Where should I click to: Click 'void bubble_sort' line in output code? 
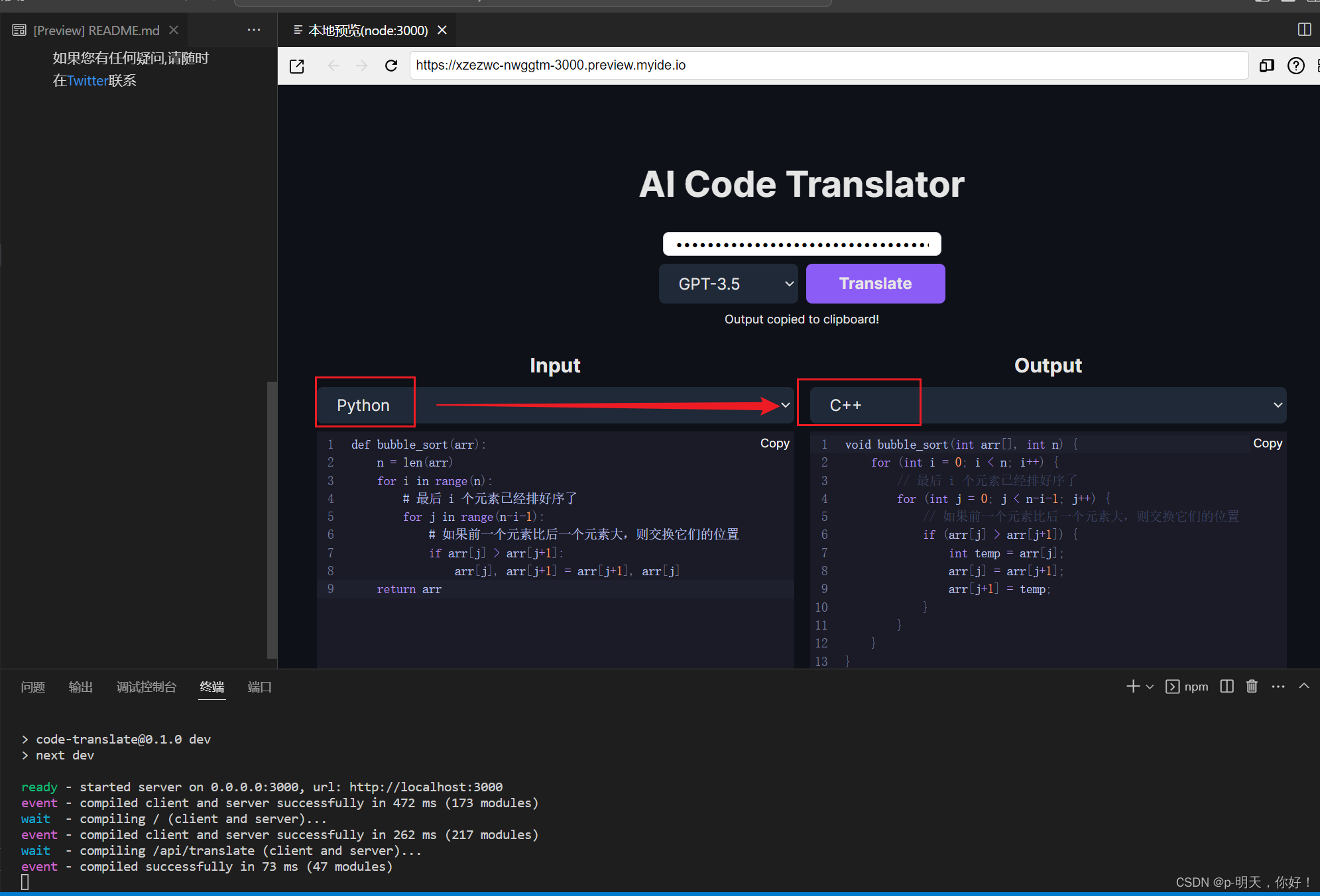click(x=961, y=445)
